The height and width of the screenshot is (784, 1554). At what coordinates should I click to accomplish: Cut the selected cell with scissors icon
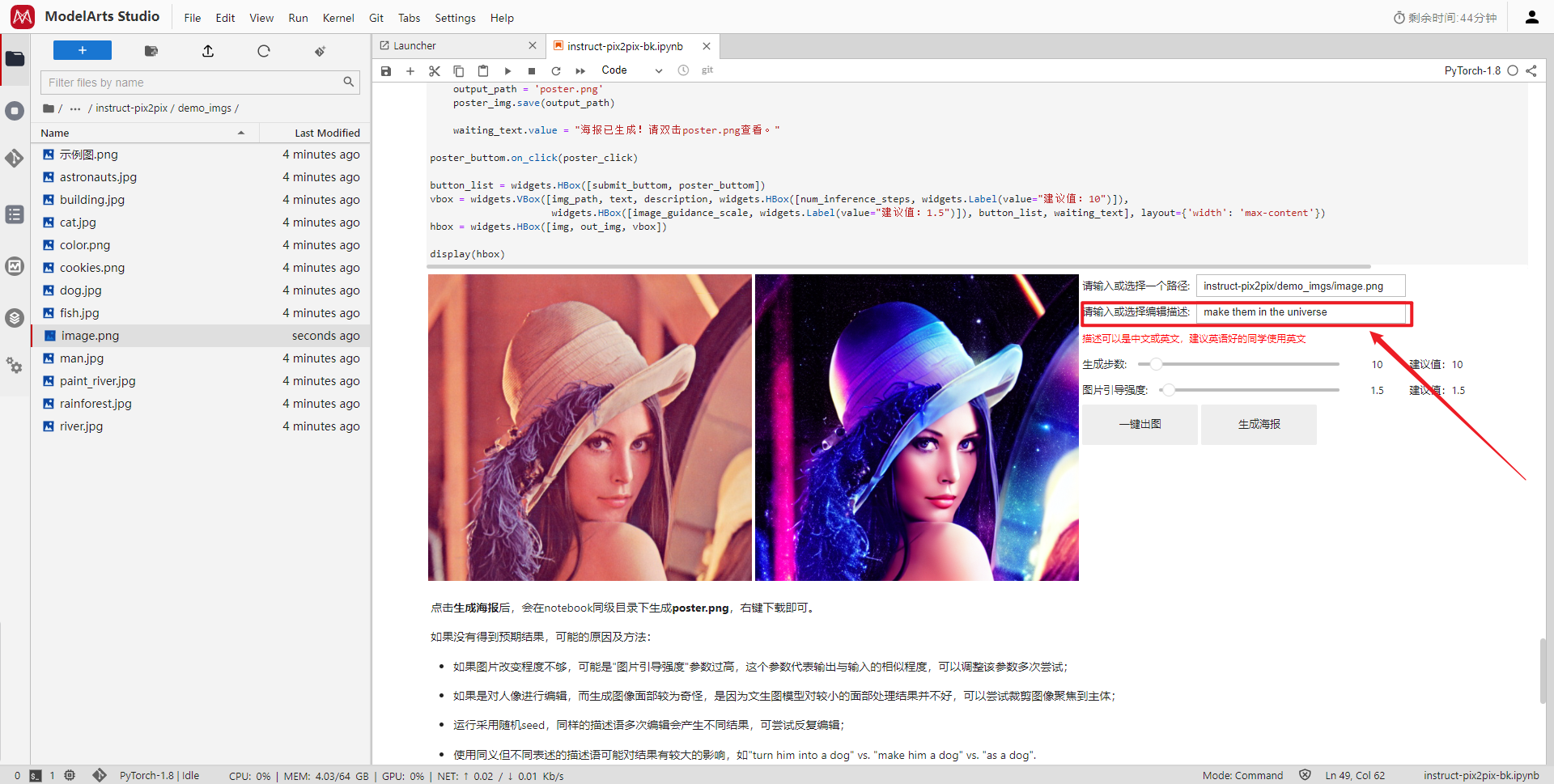[x=435, y=71]
